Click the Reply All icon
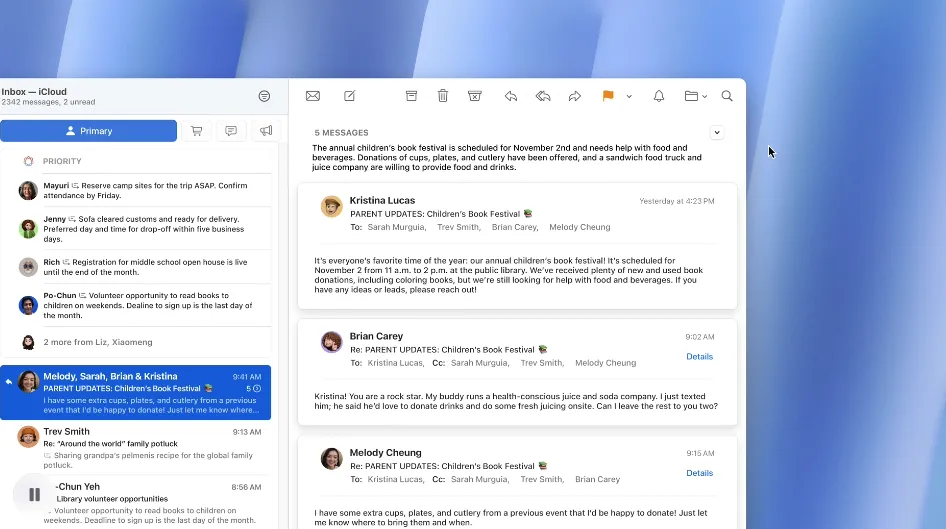 pos(543,96)
